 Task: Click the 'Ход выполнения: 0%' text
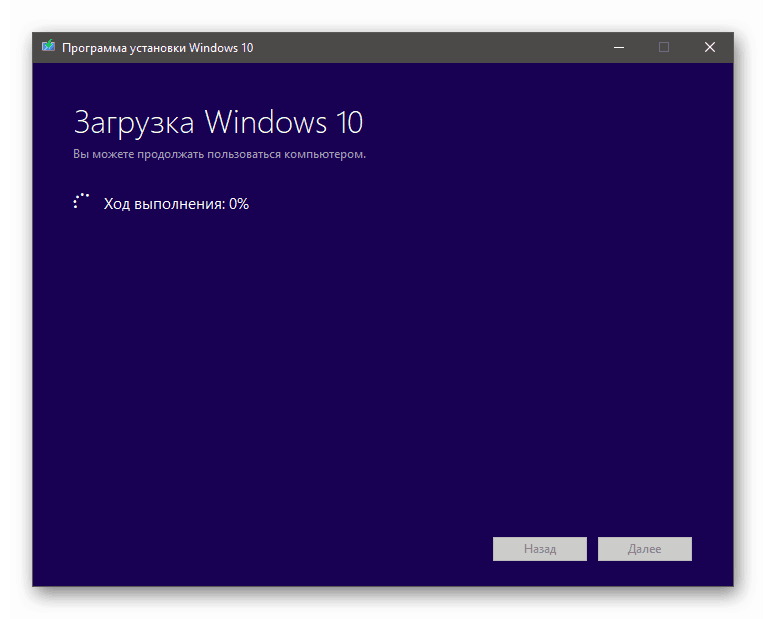[x=176, y=204]
